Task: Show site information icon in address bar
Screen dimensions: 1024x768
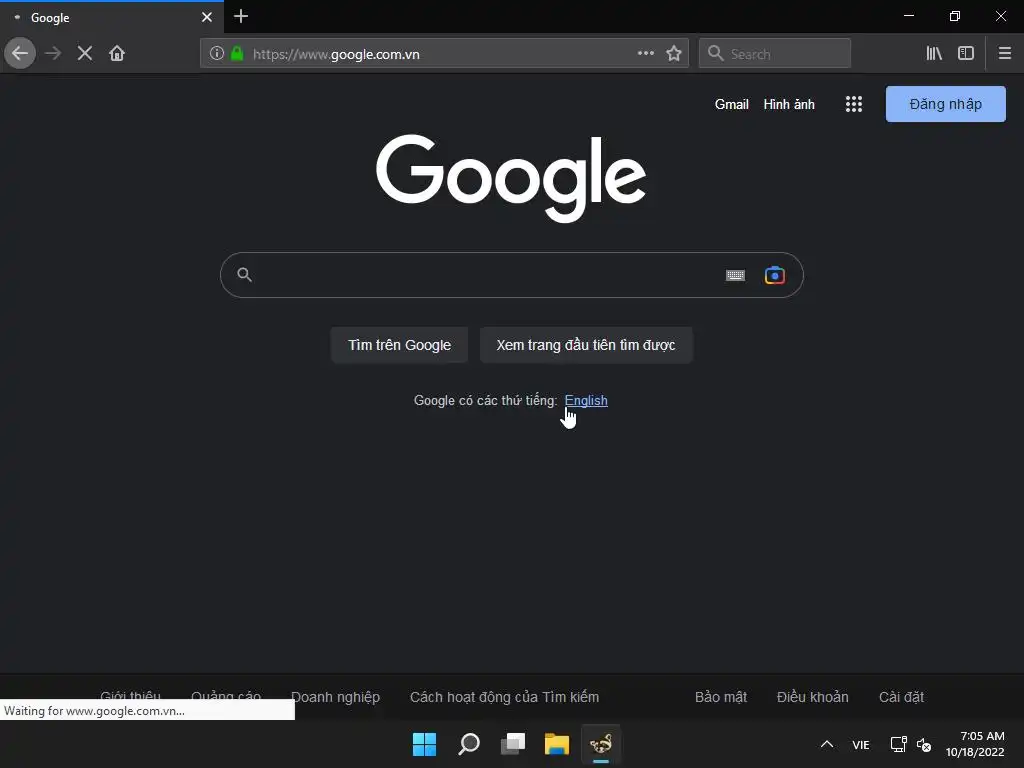Action: [217, 54]
